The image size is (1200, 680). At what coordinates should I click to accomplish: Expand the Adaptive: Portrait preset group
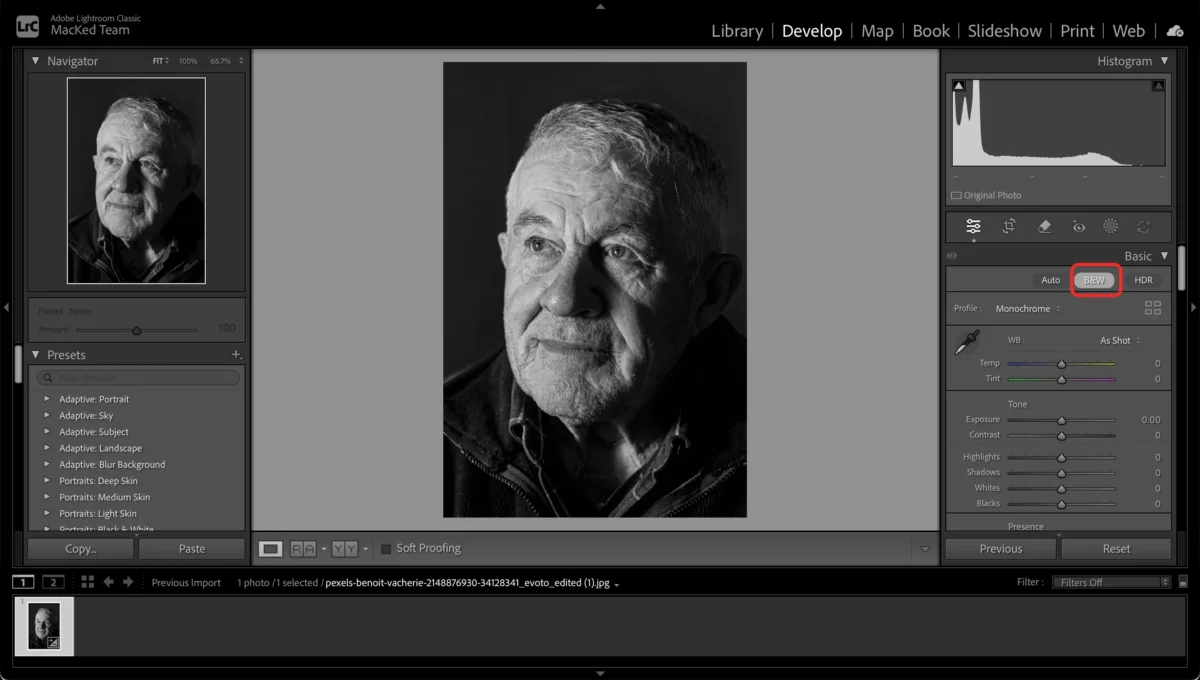(46, 399)
